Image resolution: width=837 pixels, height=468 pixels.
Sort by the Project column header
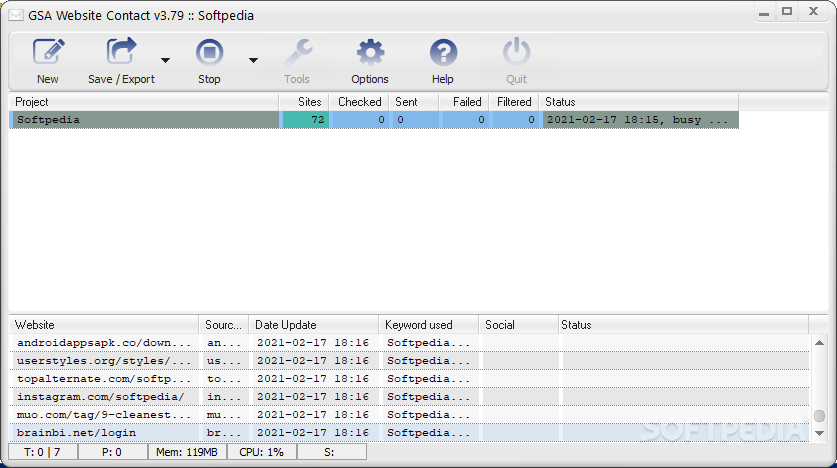click(144, 102)
